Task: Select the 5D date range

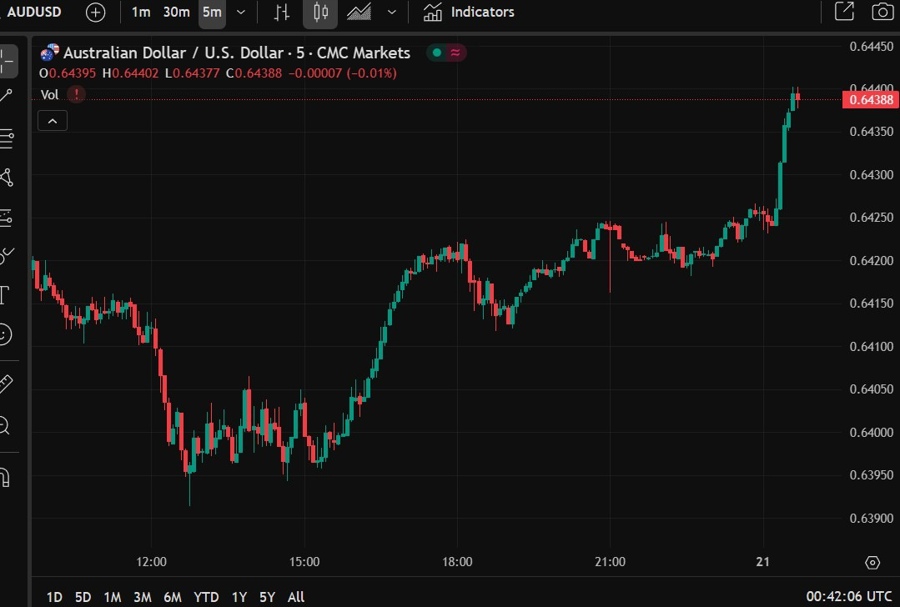Action: (x=83, y=597)
